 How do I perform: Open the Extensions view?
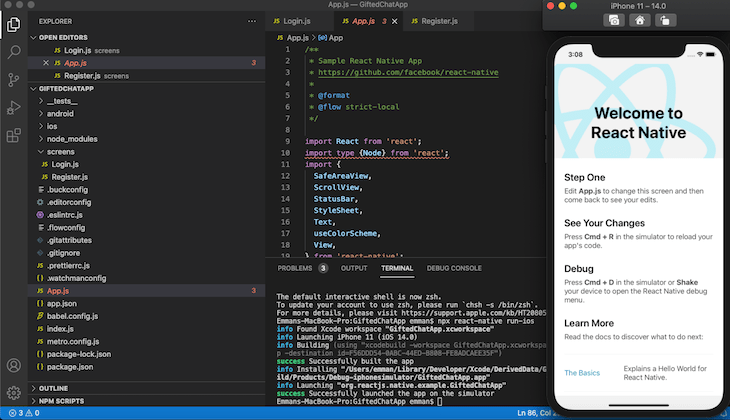click(14, 135)
